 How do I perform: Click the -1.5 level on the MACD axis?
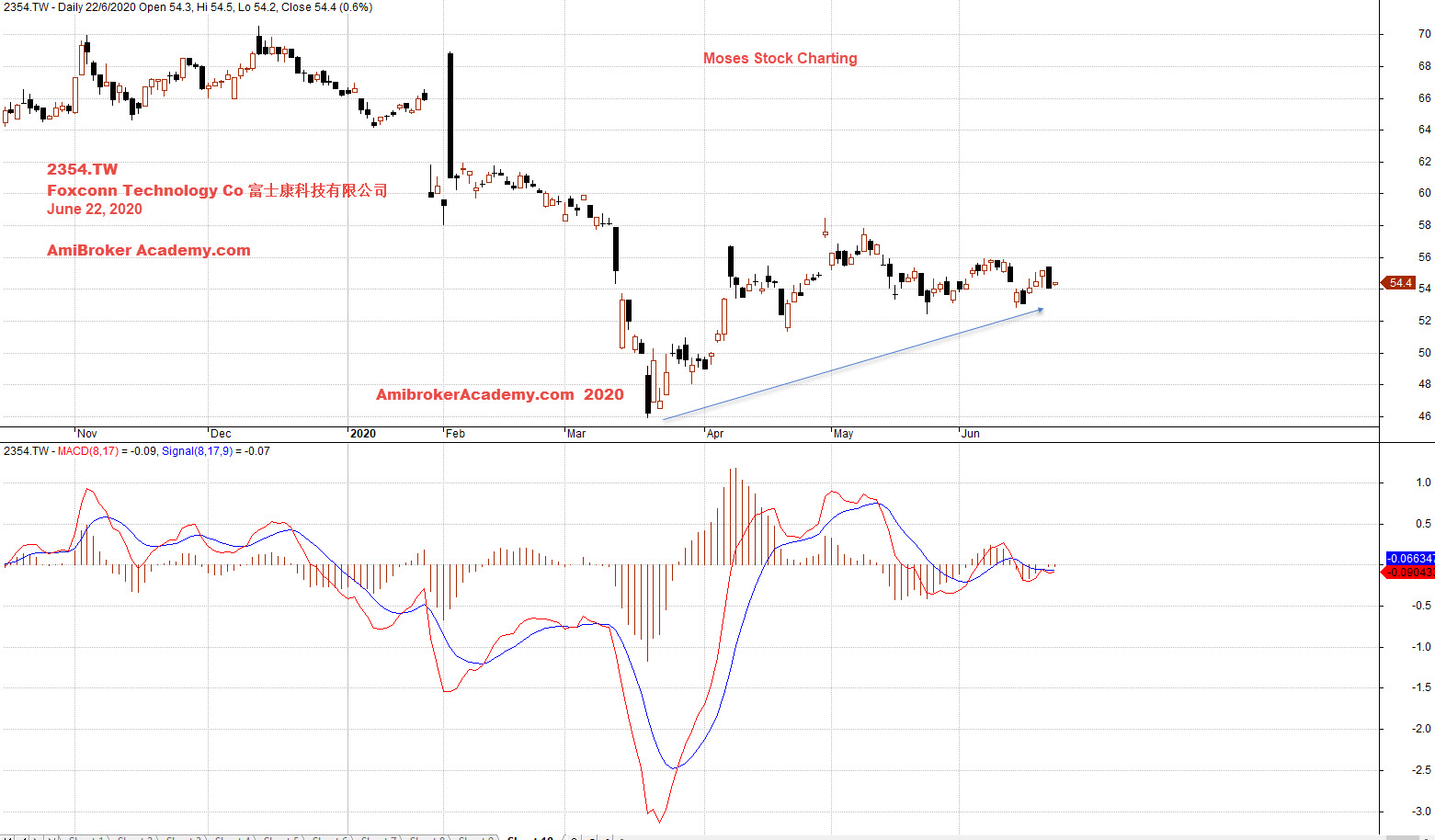click(1421, 687)
